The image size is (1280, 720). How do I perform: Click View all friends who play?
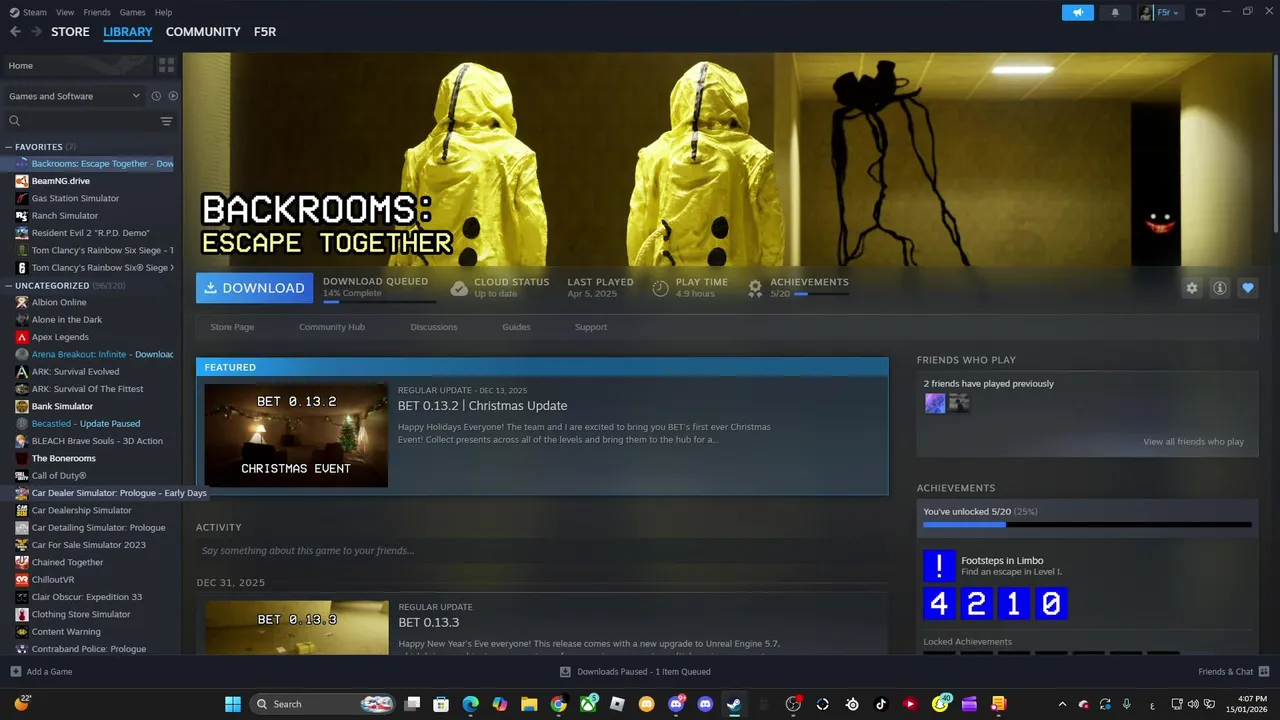(1194, 442)
